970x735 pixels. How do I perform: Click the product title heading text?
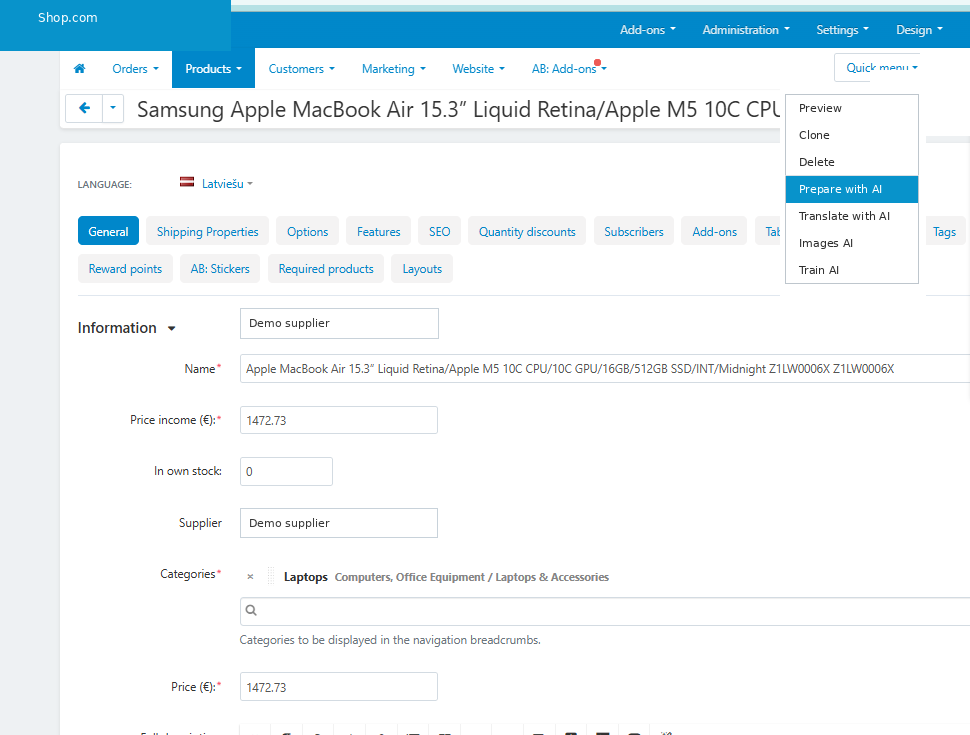coord(458,110)
